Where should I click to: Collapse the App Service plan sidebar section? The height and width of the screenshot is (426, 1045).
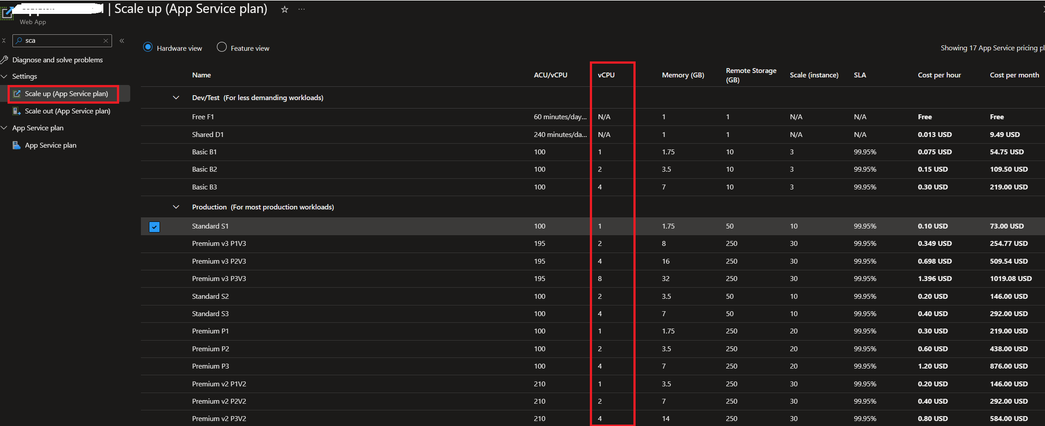pyautogui.click(x=4, y=128)
